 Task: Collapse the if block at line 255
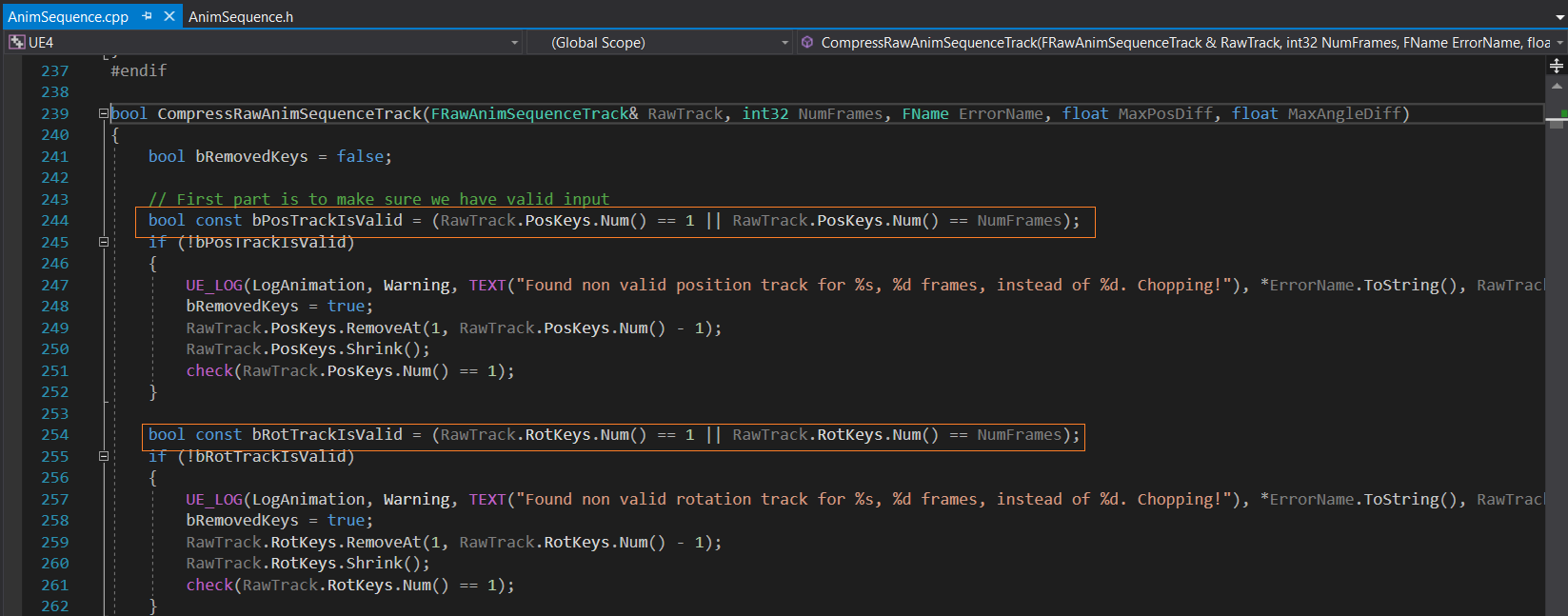(x=104, y=456)
